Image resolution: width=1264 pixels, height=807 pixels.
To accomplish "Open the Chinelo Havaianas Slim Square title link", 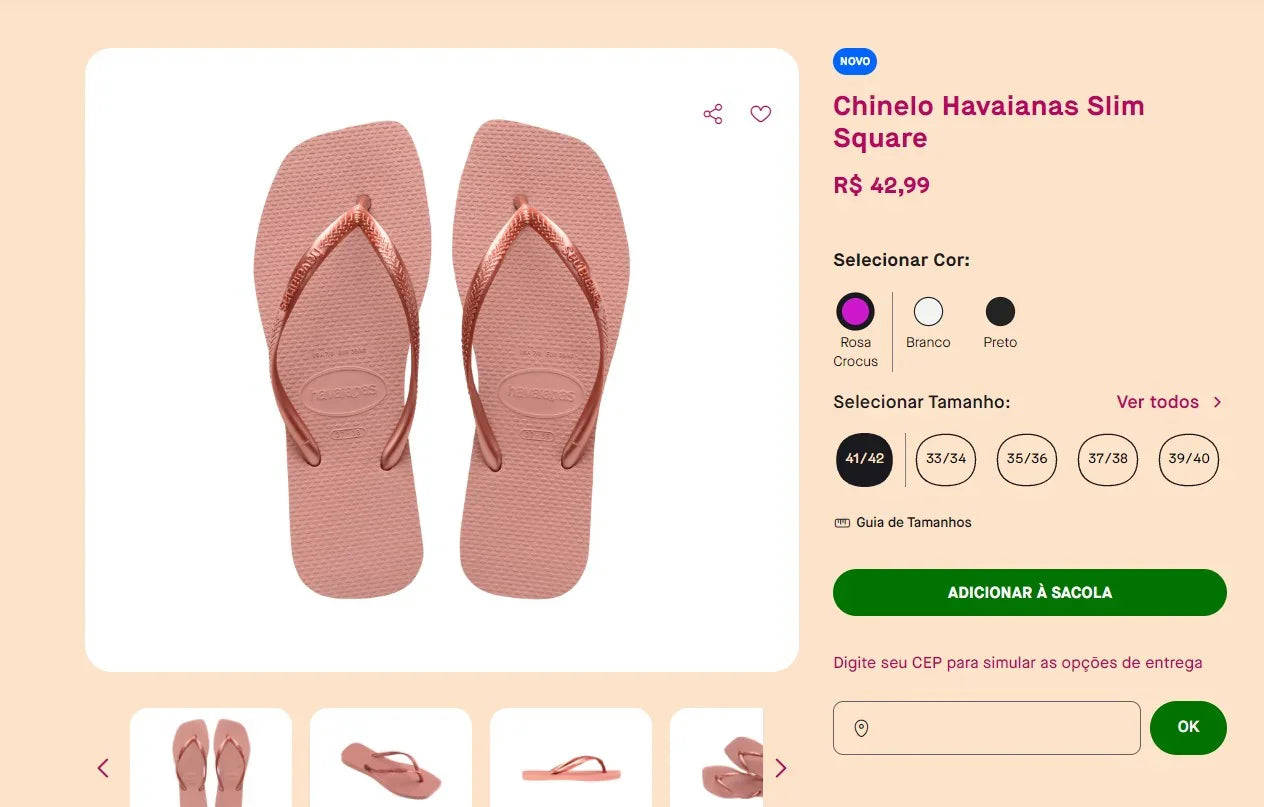I will [988, 121].
